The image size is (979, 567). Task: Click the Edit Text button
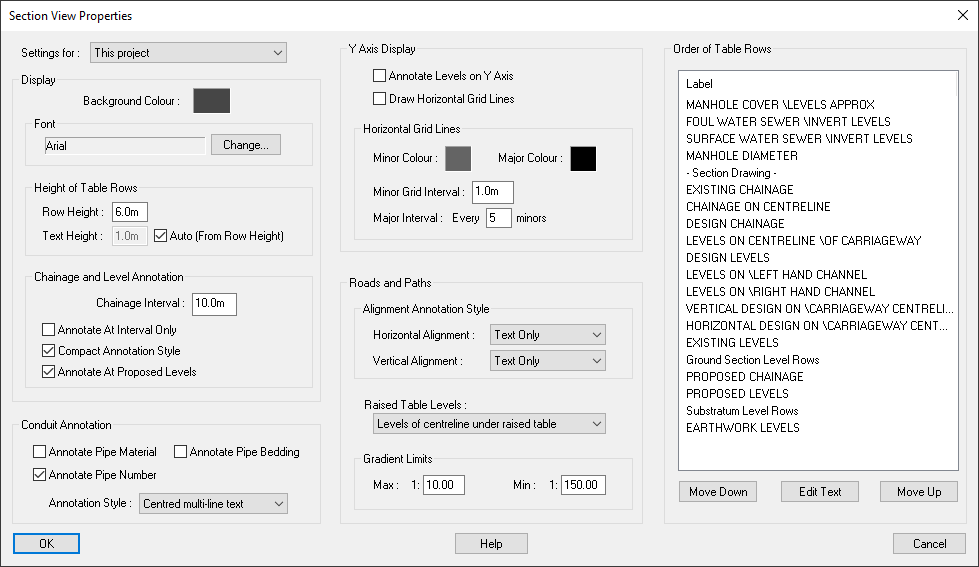click(x=819, y=492)
